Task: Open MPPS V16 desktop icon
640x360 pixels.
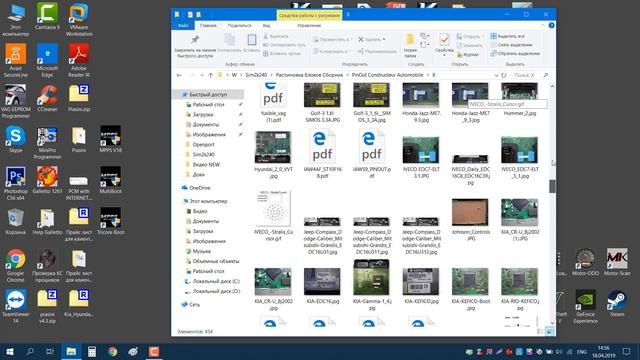Action: (x=111, y=139)
